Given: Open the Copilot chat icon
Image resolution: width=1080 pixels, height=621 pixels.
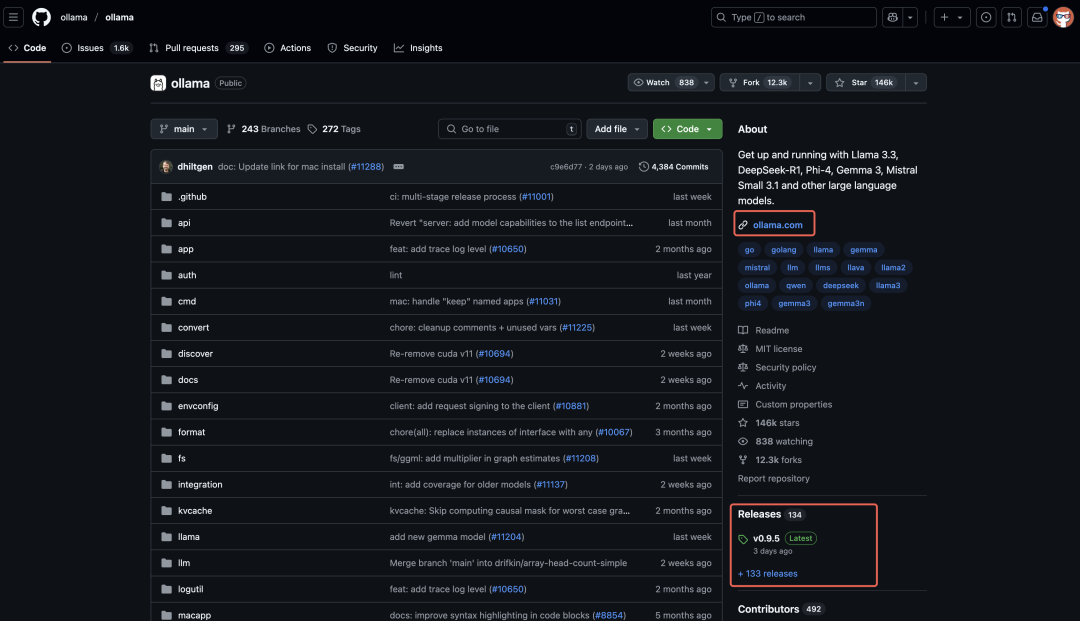Looking at the screenshot, I should [893, 17].
